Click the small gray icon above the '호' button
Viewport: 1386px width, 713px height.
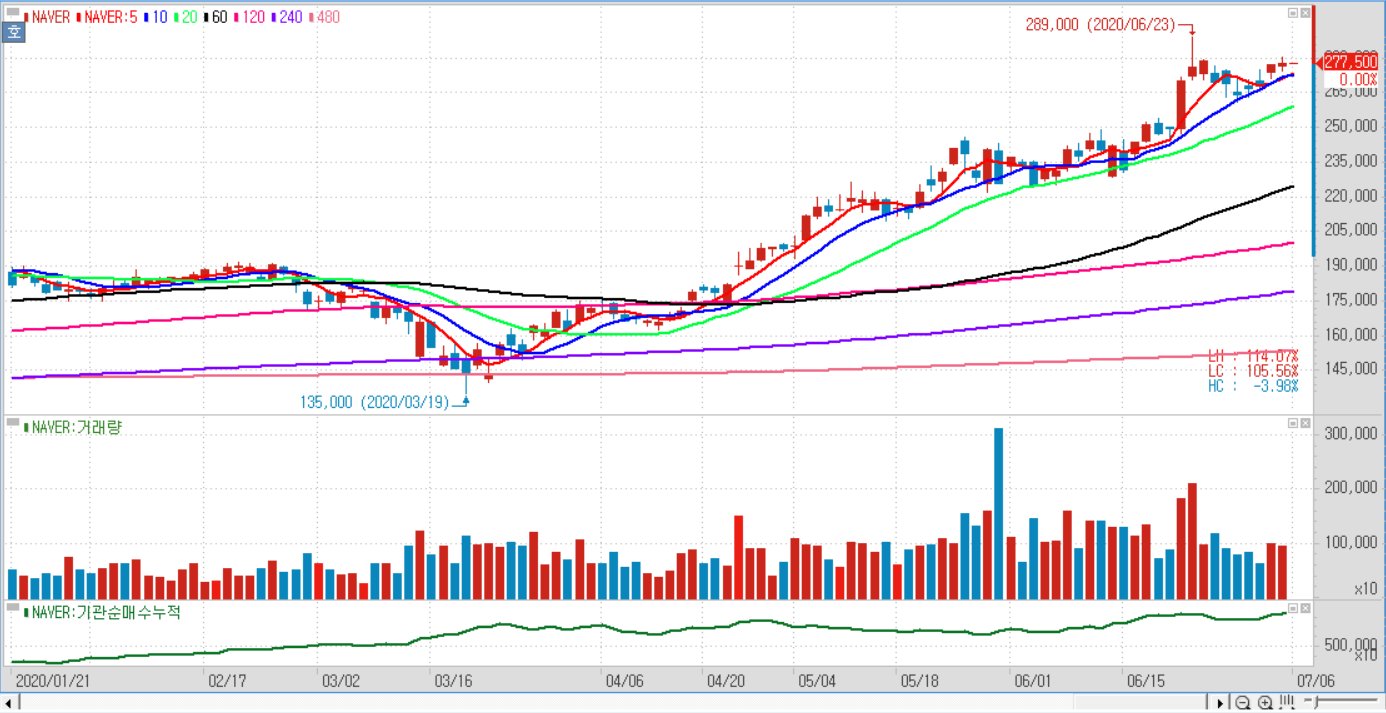[x=13, y=11]
